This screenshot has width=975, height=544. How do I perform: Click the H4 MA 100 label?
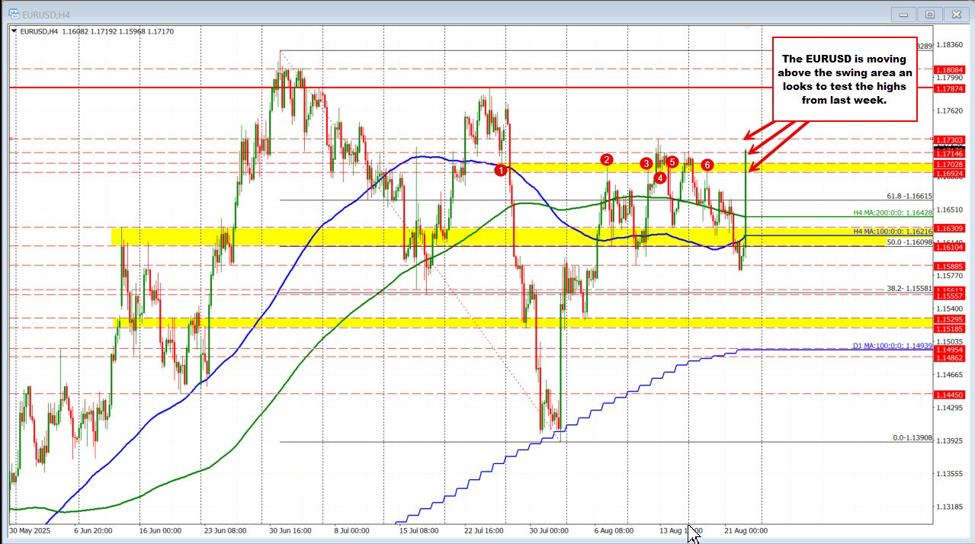[x=892, y=231]
